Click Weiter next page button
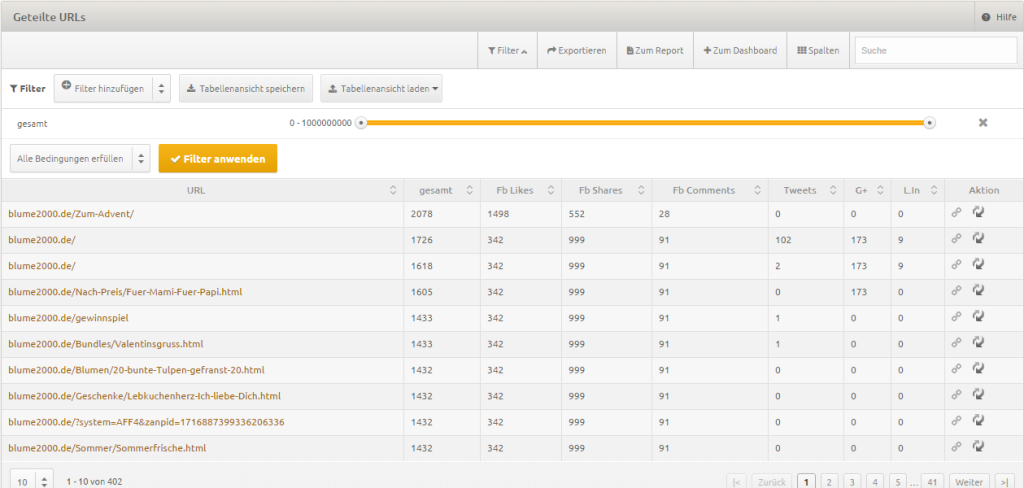 969,482
